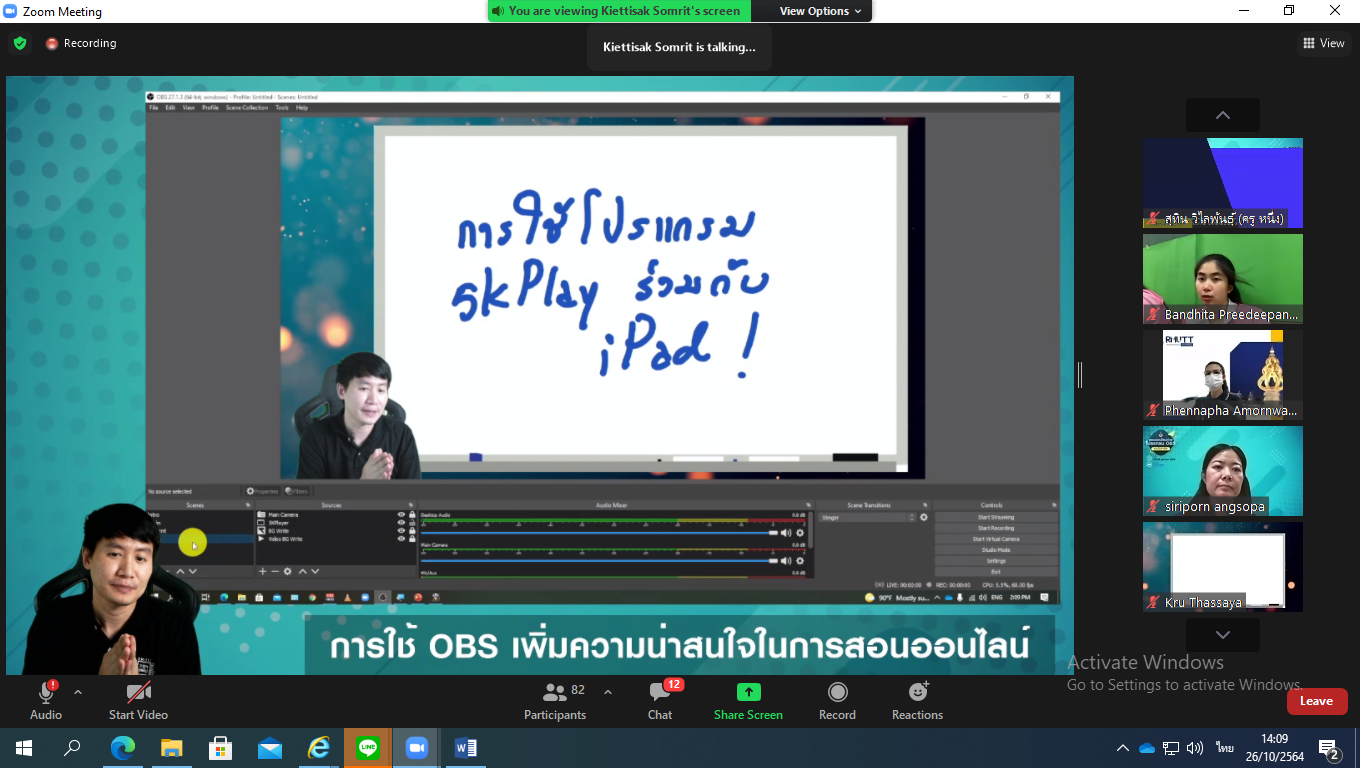Mute Desktop Audio speaker icon in OBS mixer

click(786, 533)
